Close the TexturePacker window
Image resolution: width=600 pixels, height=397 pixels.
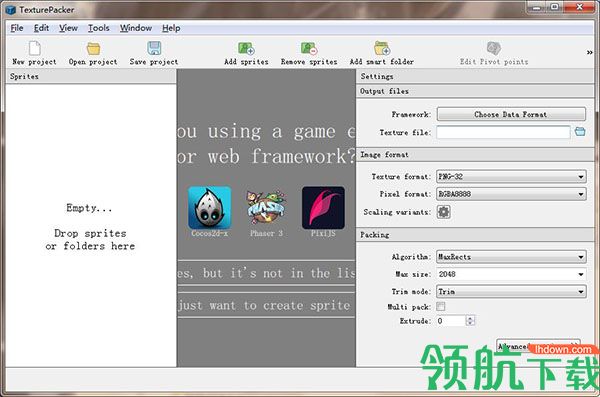point(579,8)
